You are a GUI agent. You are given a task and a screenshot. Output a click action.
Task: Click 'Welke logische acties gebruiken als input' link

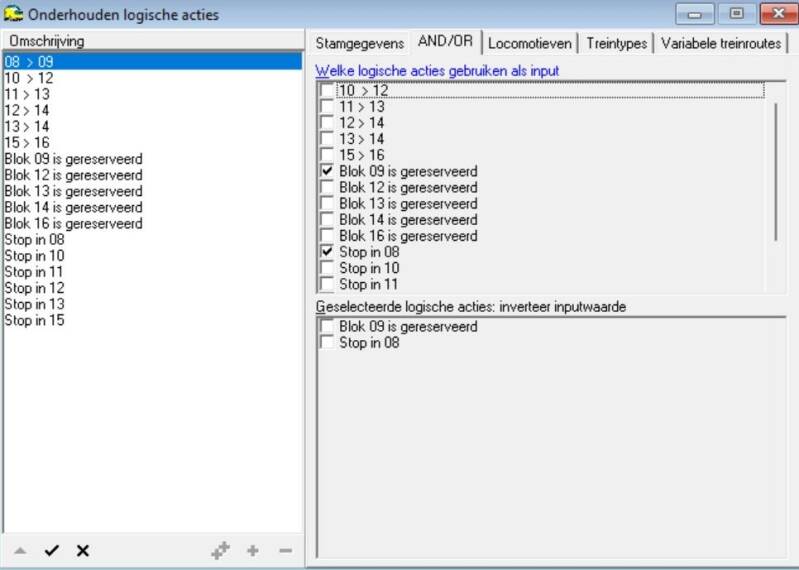pyautogui.click(x=437, y=71)
